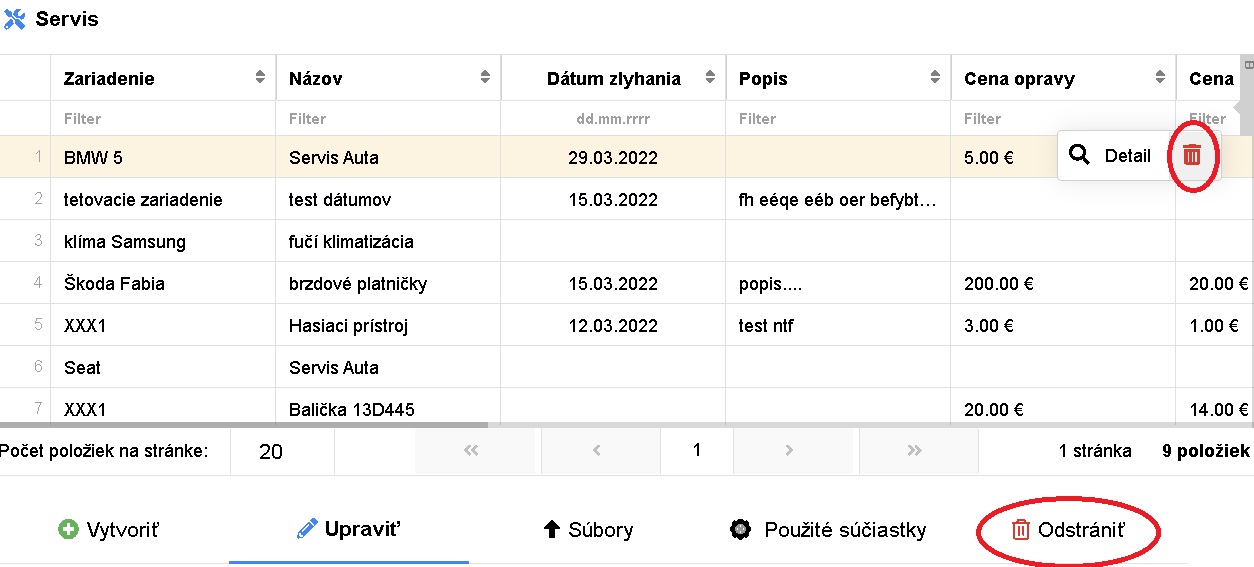Click the Zariadenie filter field
The height and width of the screenshot is (567, 1254).
(162, 119)
